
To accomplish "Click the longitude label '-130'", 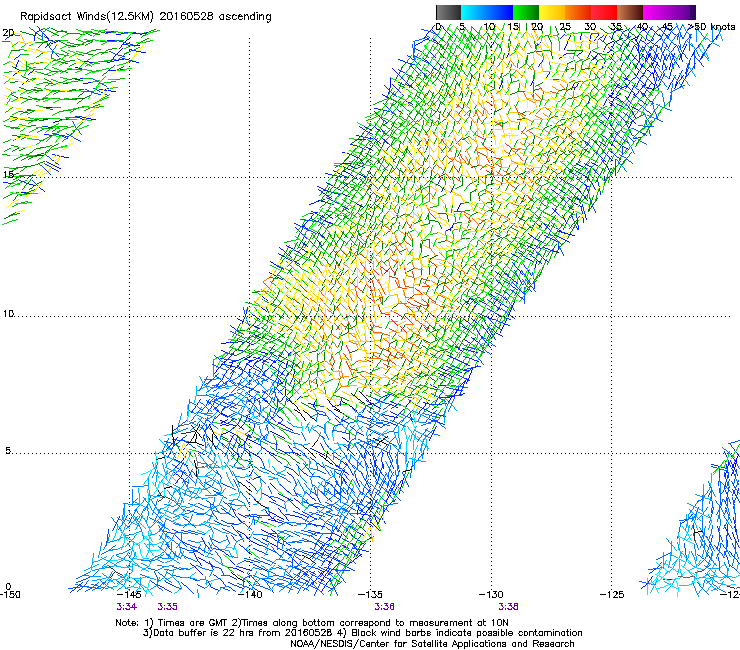I will [x=491, y=595].
